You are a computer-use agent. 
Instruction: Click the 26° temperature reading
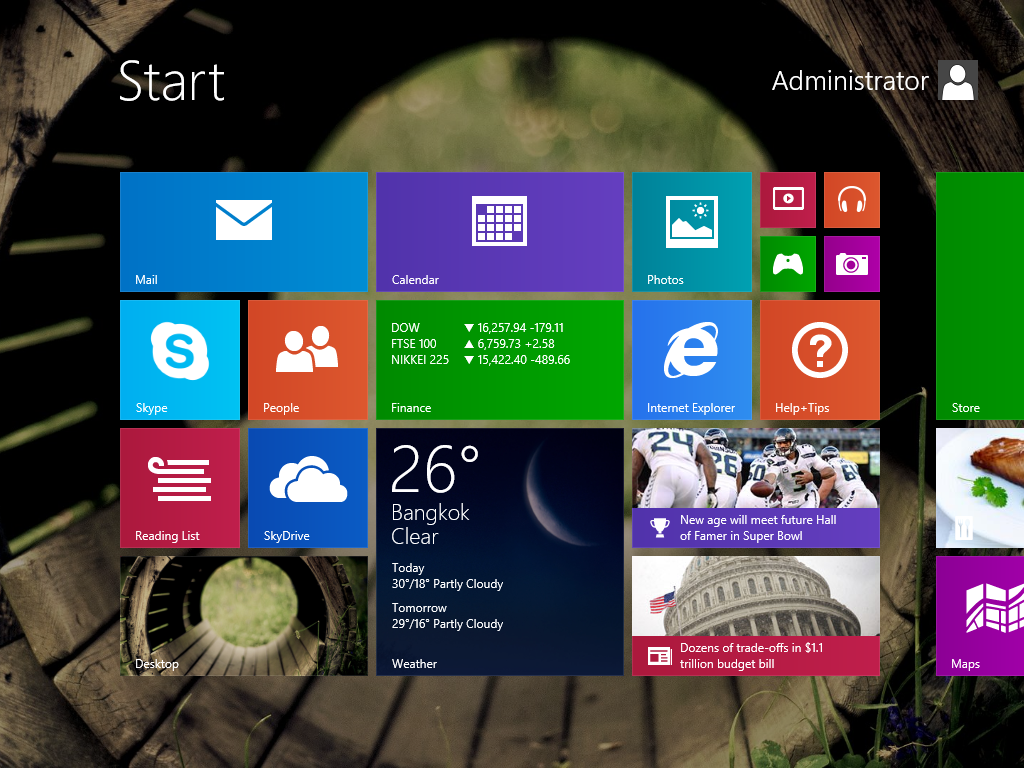coord(435,468)
